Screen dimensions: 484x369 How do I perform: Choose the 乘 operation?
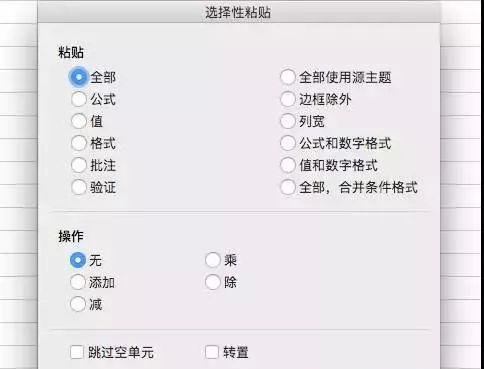(213, 260)
